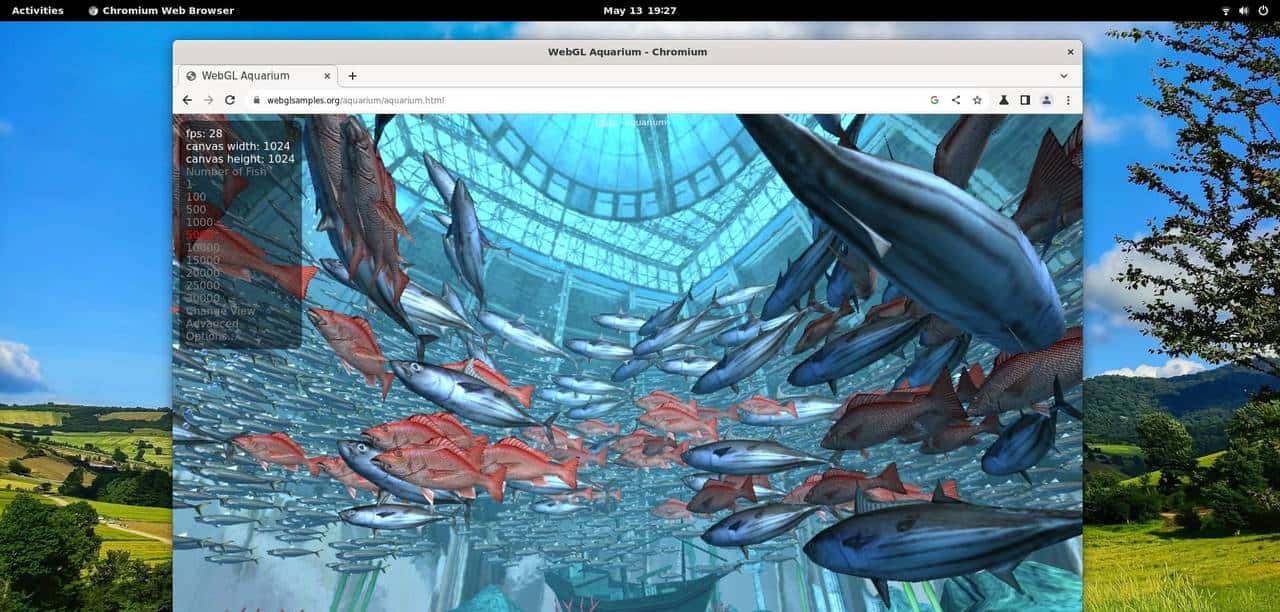Screen dimensions: 1280x612
Task: Set number of fish to 1000
Action: tap(200, 222)
